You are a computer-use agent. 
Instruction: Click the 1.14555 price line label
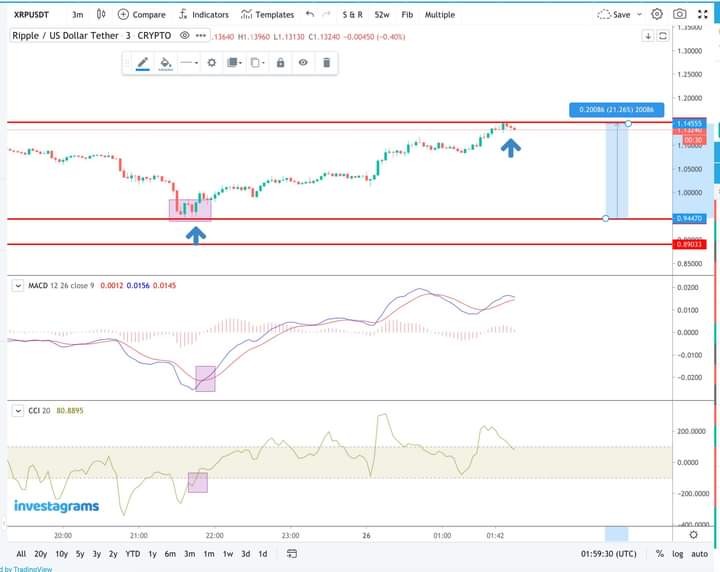point(689,123)
